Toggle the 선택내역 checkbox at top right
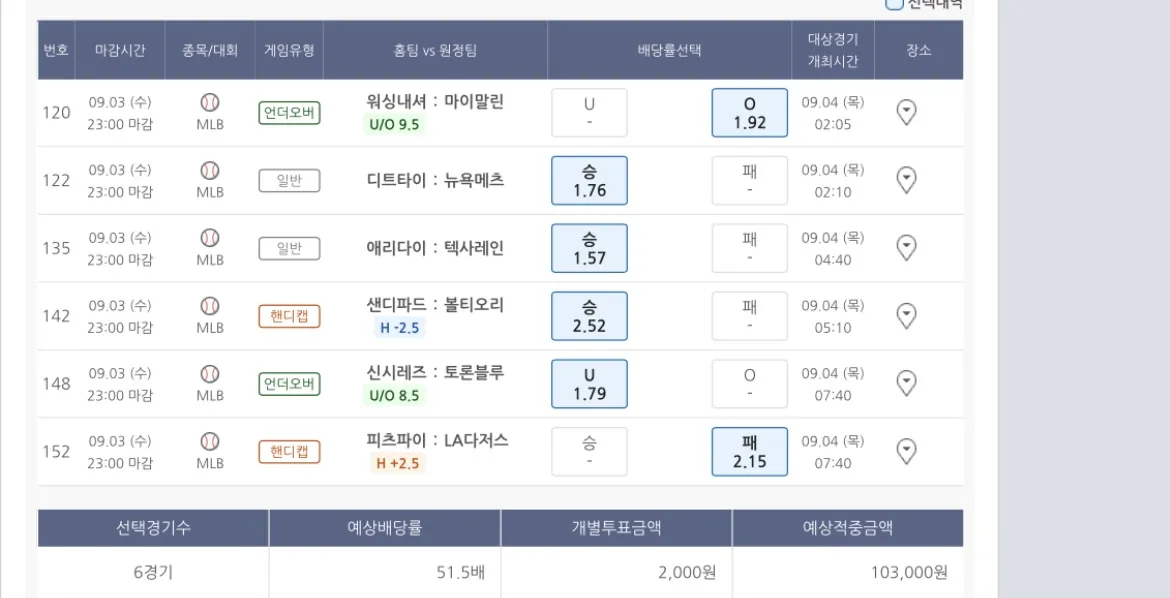This screenshot has width=1170, height=598. coord(894,4)
